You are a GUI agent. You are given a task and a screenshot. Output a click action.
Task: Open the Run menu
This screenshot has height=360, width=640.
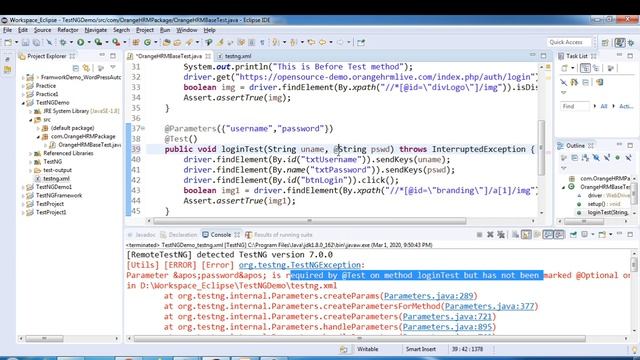[165, 30]
